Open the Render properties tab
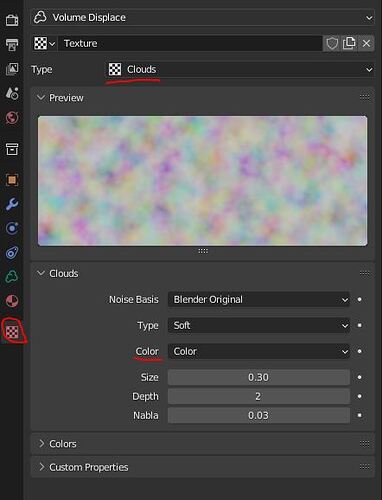The image size is (382, 500). (12, 20)
